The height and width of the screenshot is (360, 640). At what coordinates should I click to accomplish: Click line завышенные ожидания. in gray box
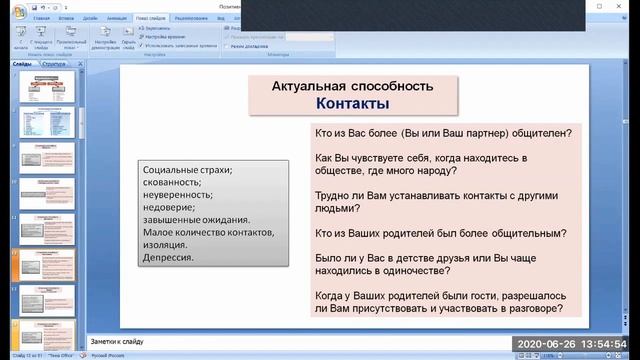[196, 220]
